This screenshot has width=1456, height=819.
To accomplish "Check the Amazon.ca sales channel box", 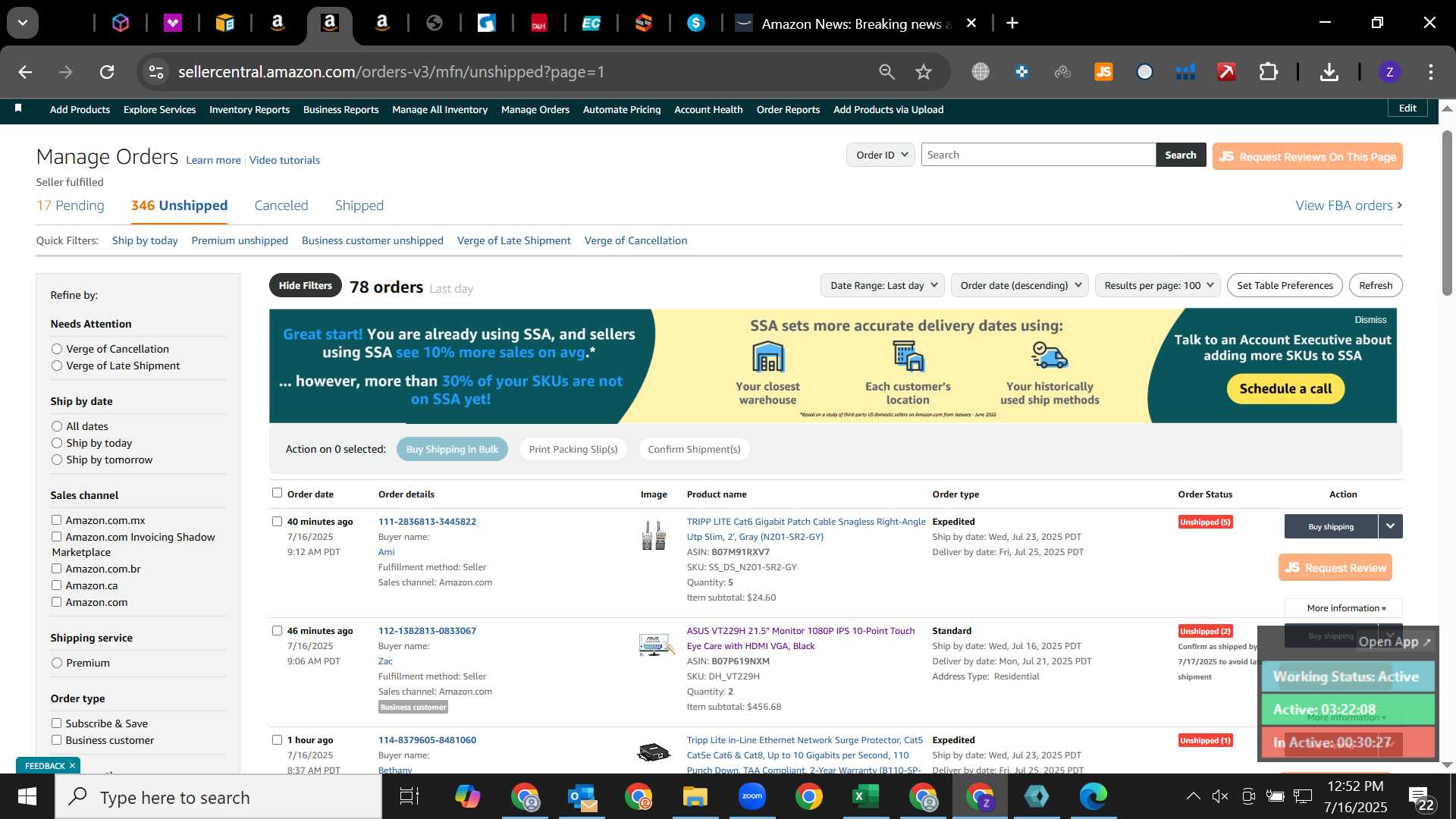I will click(56, 585).
